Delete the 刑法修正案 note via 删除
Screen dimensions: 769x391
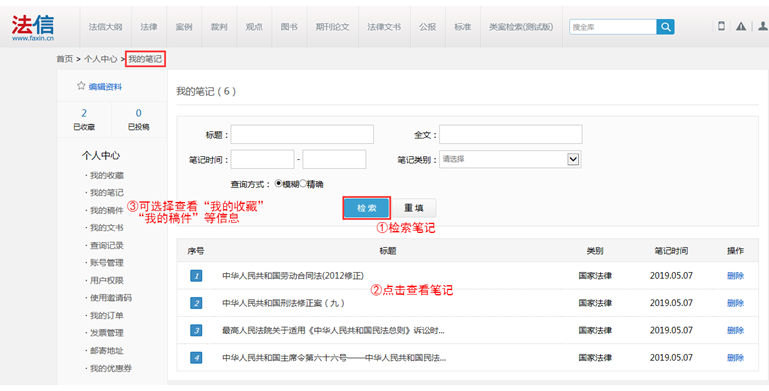point(735,303)
